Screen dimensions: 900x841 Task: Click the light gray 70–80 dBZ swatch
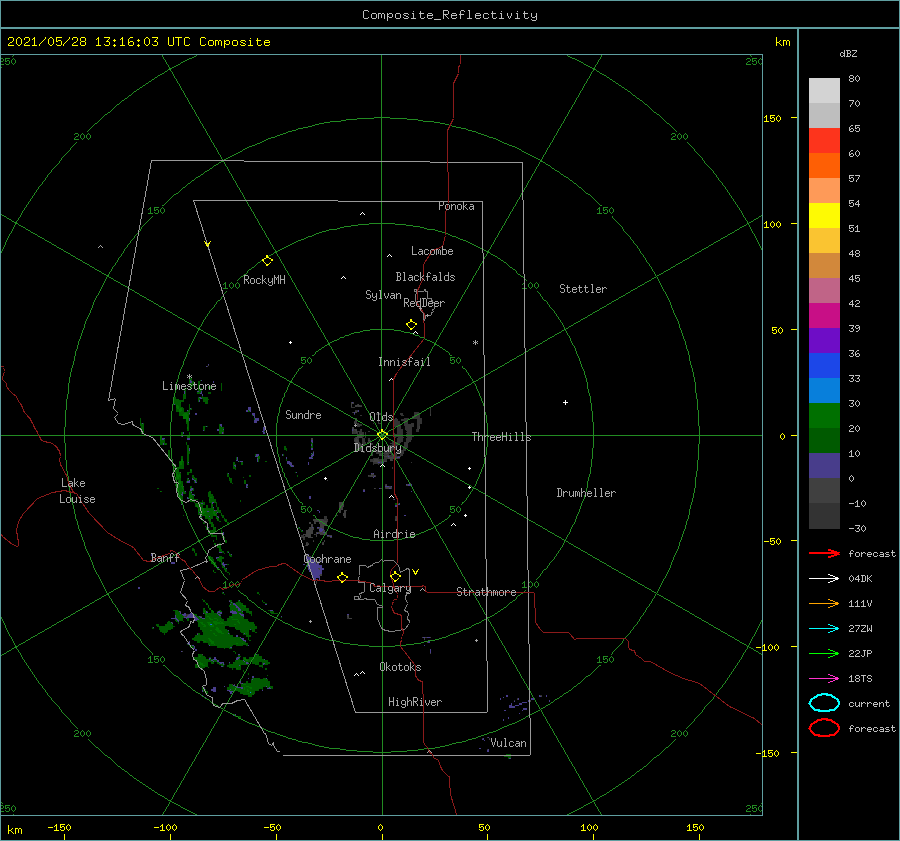[x=824, y=90]
